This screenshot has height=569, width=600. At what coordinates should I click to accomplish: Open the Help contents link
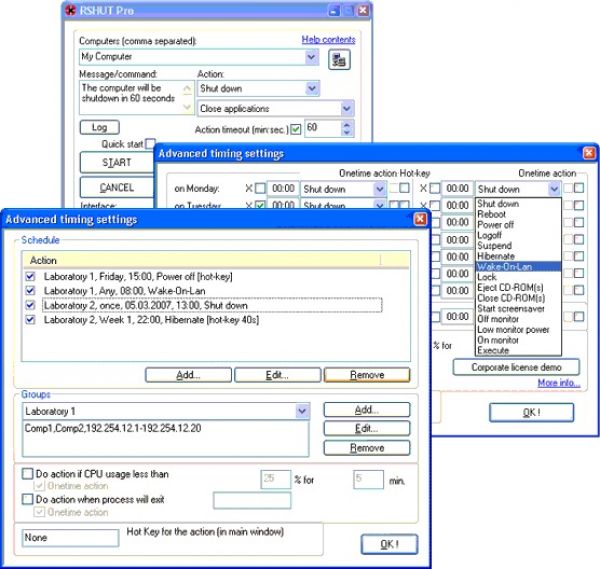(x=328, y=39)
